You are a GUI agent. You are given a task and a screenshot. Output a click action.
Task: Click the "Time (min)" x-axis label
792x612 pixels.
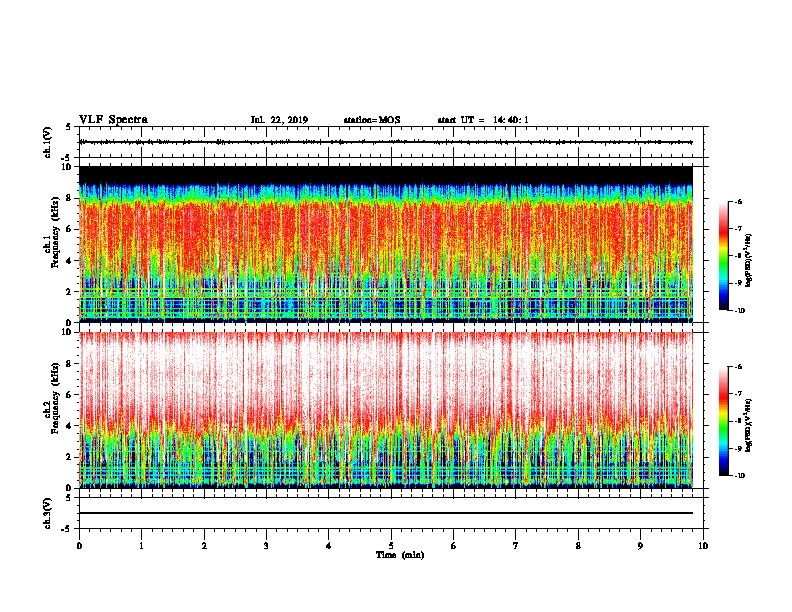[400, 555]
